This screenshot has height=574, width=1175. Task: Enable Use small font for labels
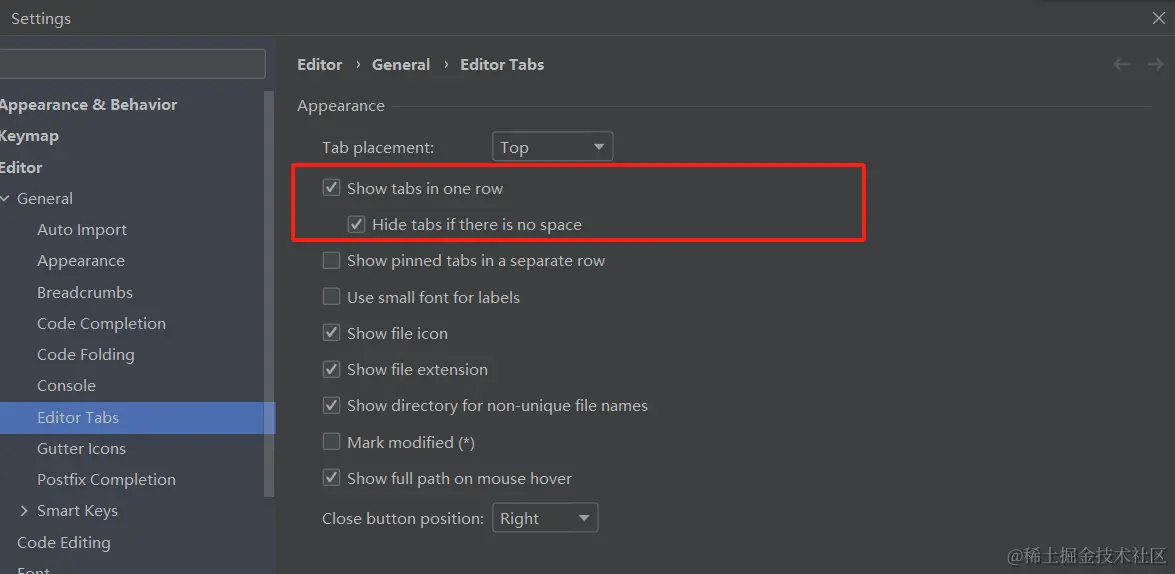(332, 297)
